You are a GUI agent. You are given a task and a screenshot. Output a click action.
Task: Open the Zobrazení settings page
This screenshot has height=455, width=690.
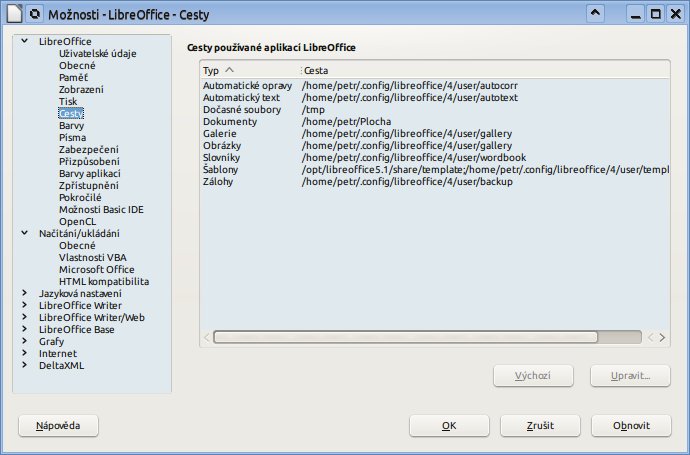[81, 89]
